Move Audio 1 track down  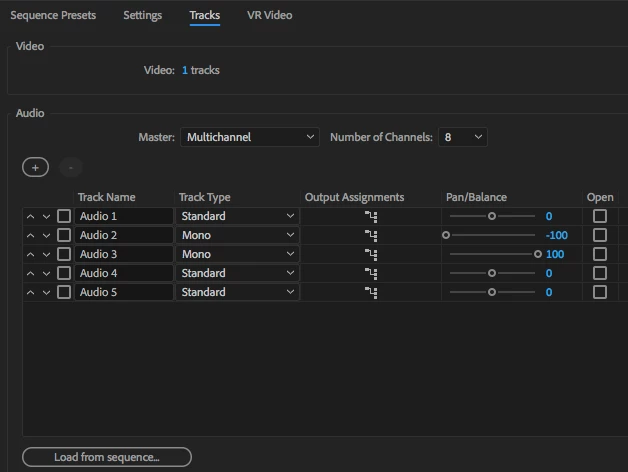pyautogui.click(x=46, y=216)
